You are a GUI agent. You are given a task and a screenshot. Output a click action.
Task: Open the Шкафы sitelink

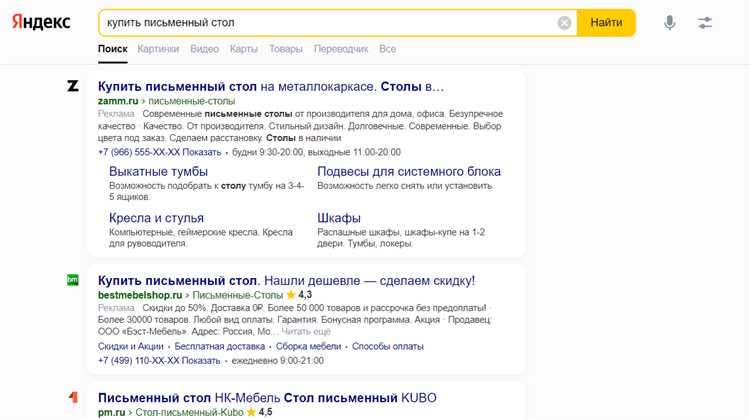tap(339, 218)
